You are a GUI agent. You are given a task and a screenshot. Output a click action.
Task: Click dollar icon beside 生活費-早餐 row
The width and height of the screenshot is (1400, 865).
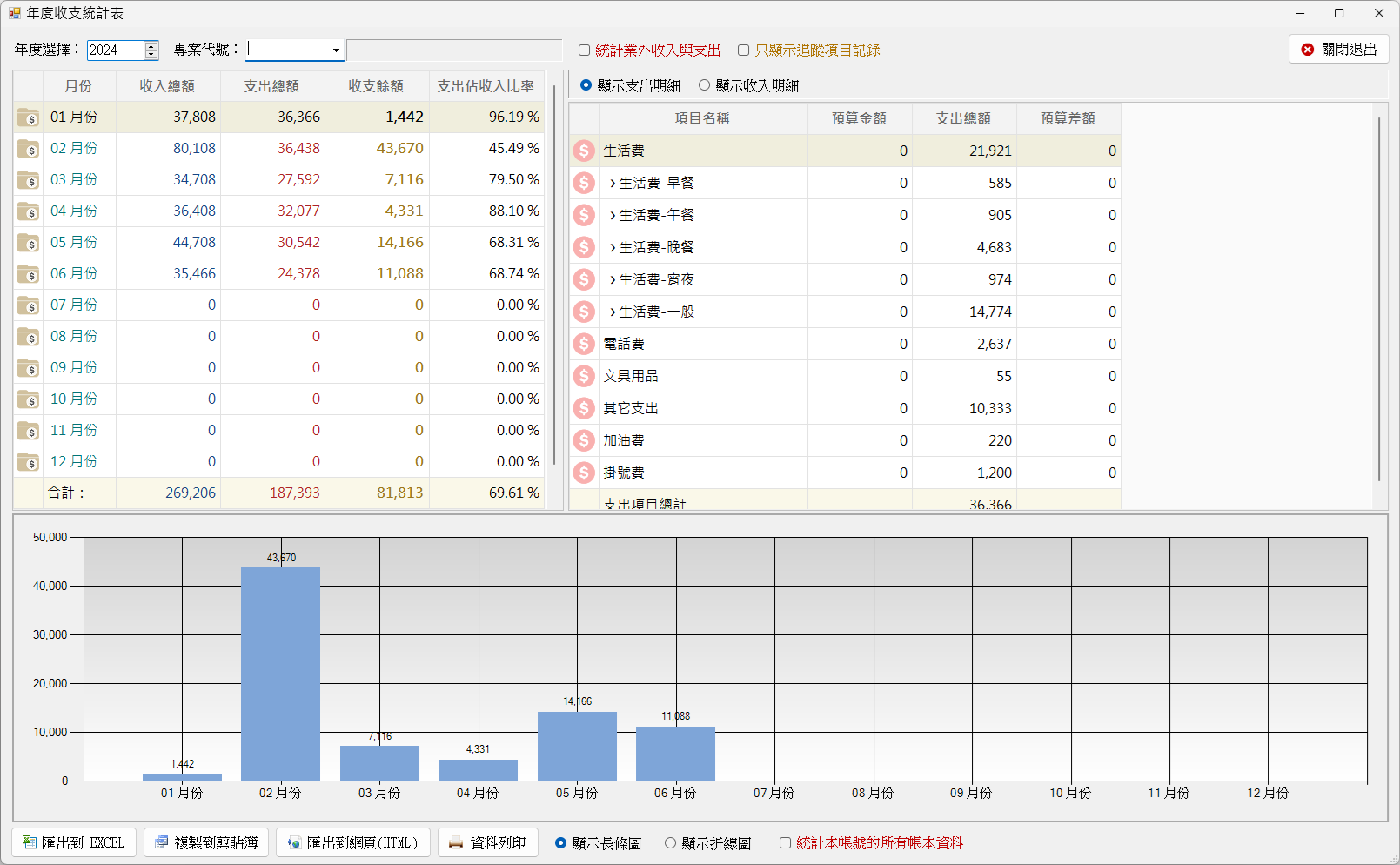(584, 183)
